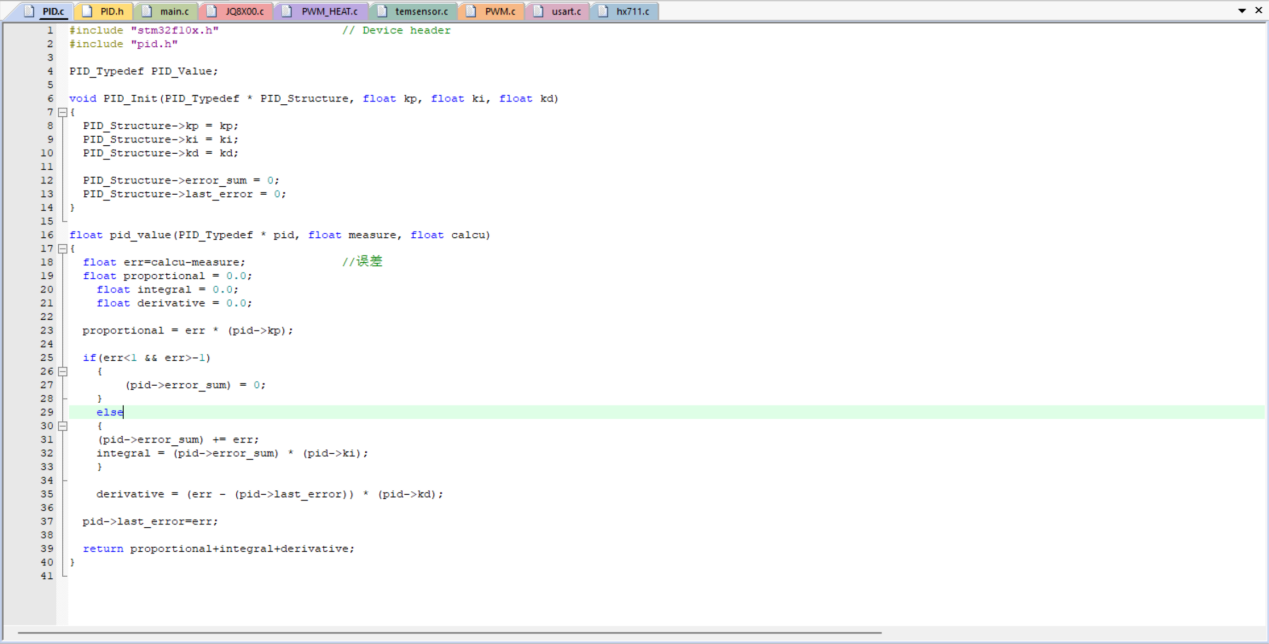Click the 'PID_Structure->kd = kd;' line
This screenshot has height=644, width=1269.
point(161,154)
